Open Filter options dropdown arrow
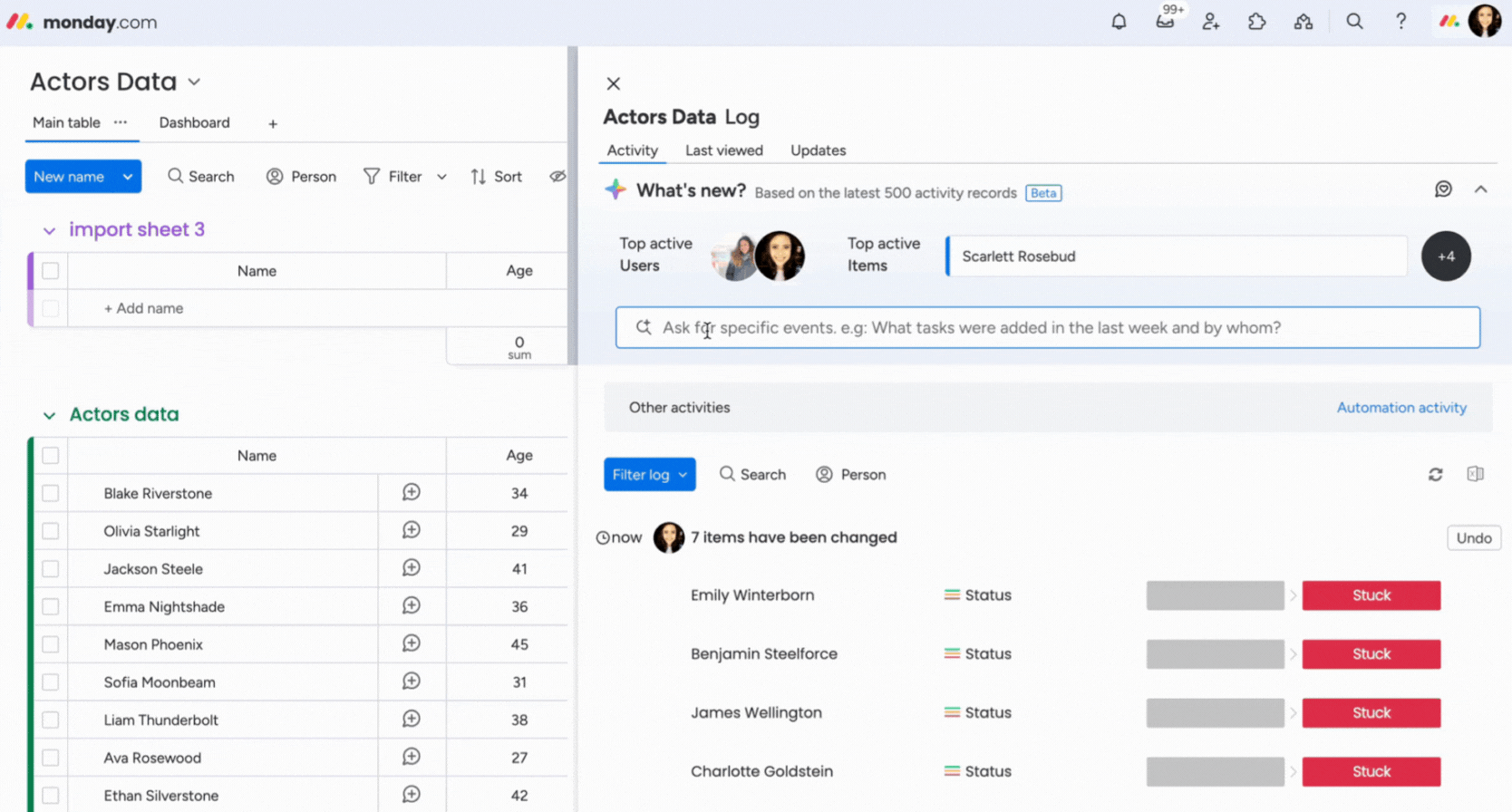 coord(441,177)
